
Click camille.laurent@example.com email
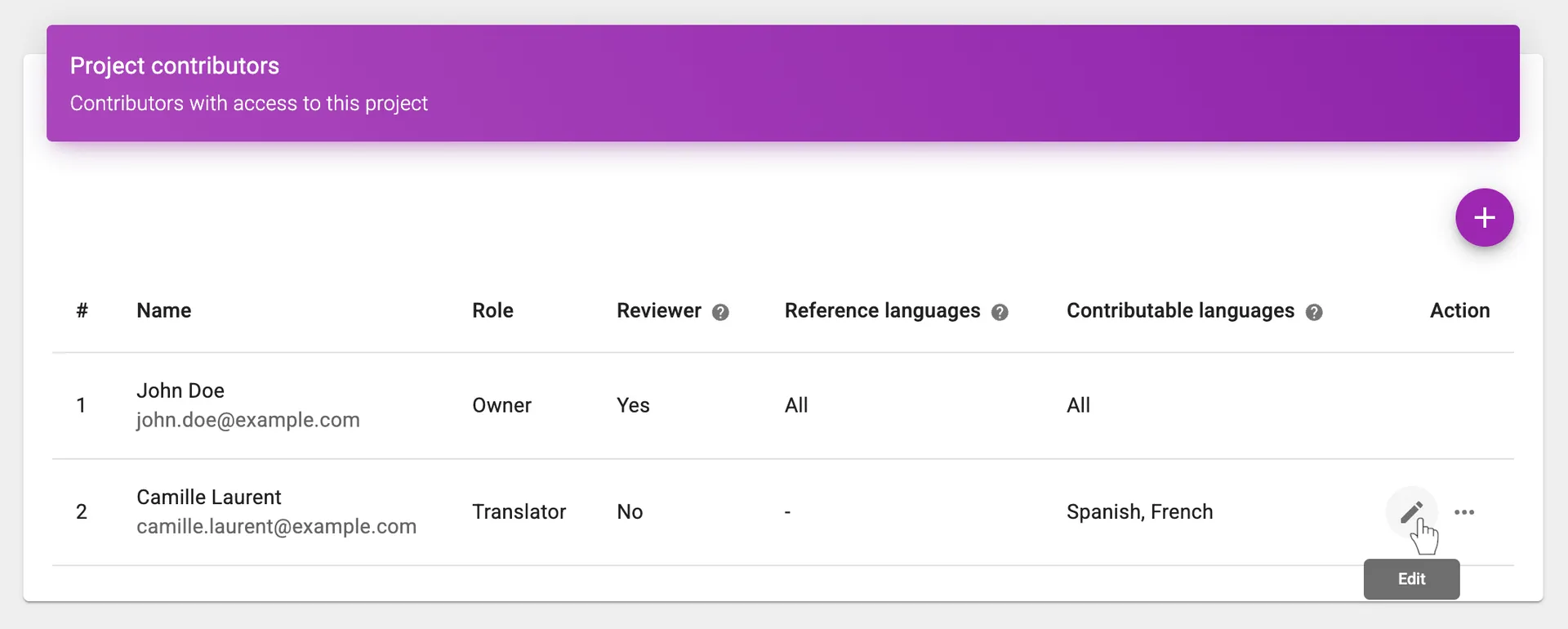(x=276, y=526)
